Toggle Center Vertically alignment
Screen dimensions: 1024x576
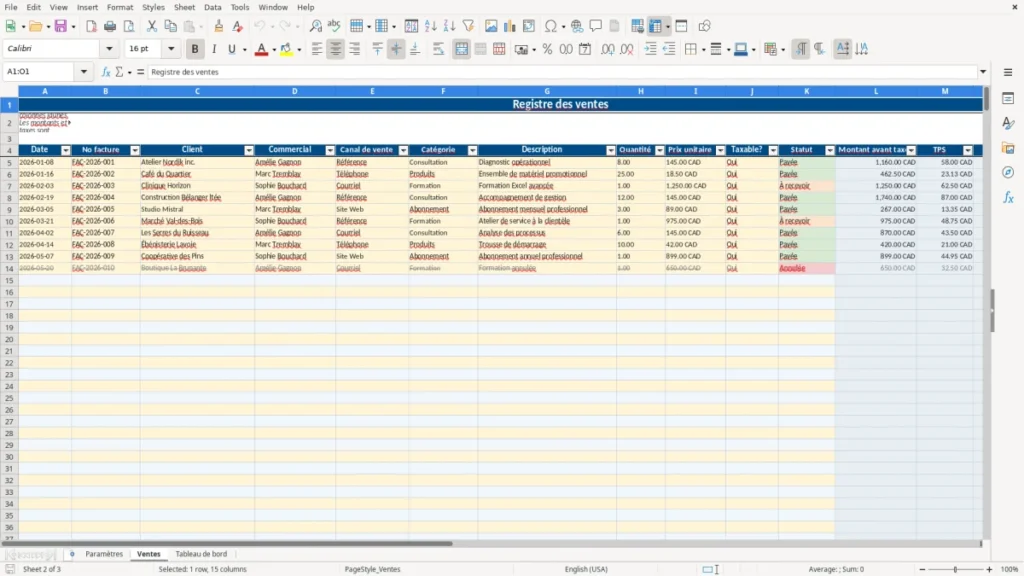pyautogui.click(x=396, y=49)
